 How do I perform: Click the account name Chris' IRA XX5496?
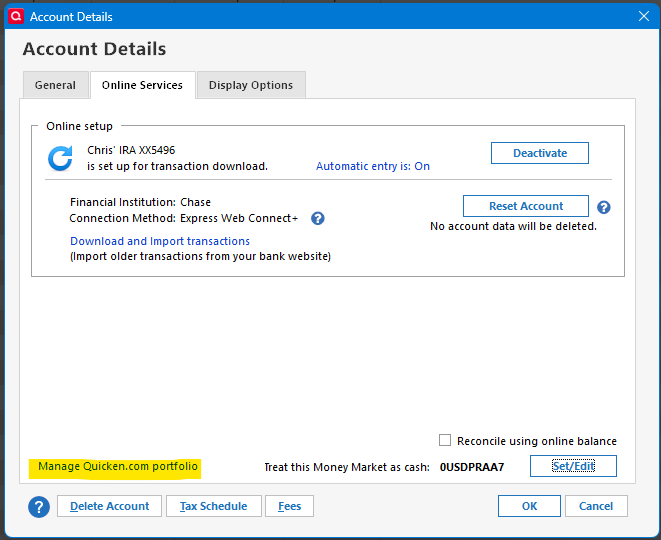[131, 150]
